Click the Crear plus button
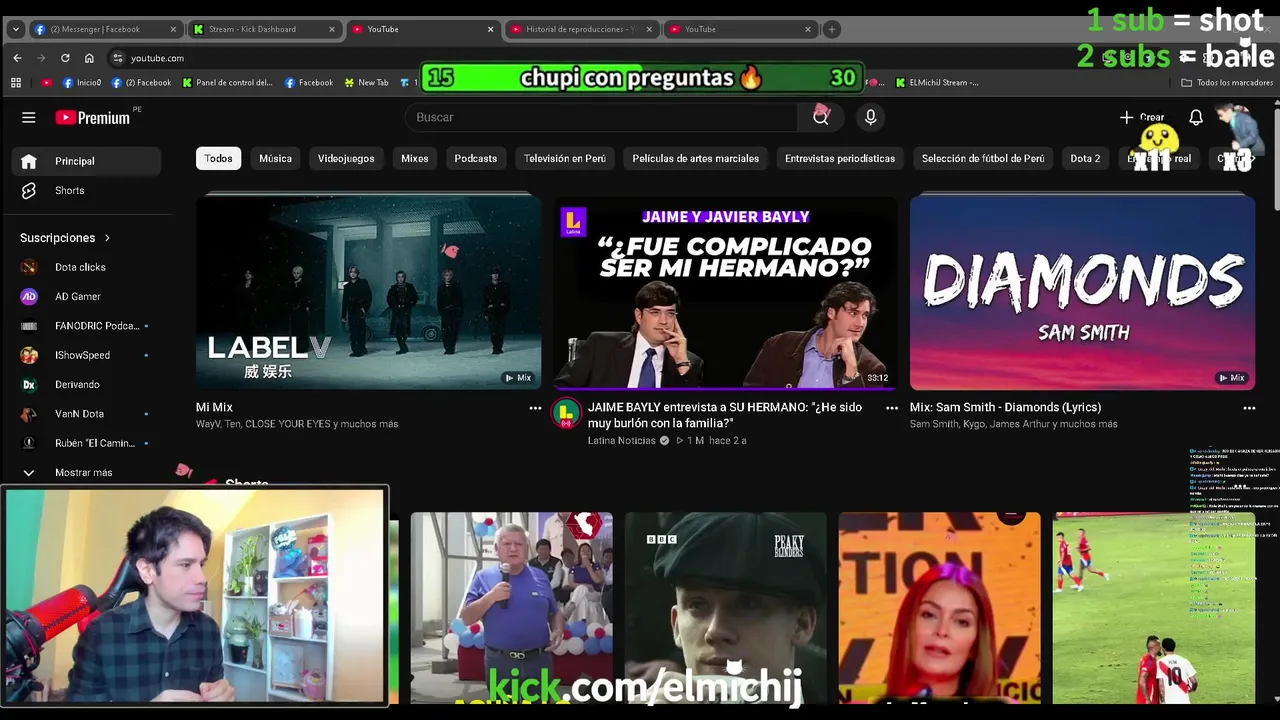1280x720 pixels. (1142, 117)
